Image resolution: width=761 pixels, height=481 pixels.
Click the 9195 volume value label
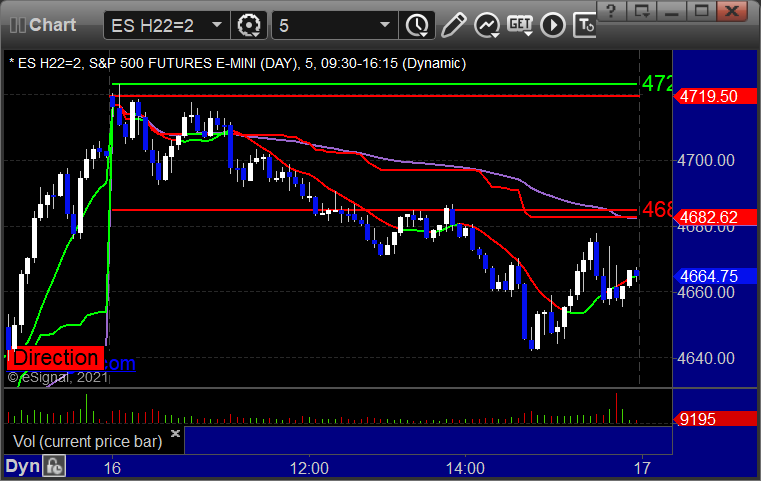pos(715,419)
